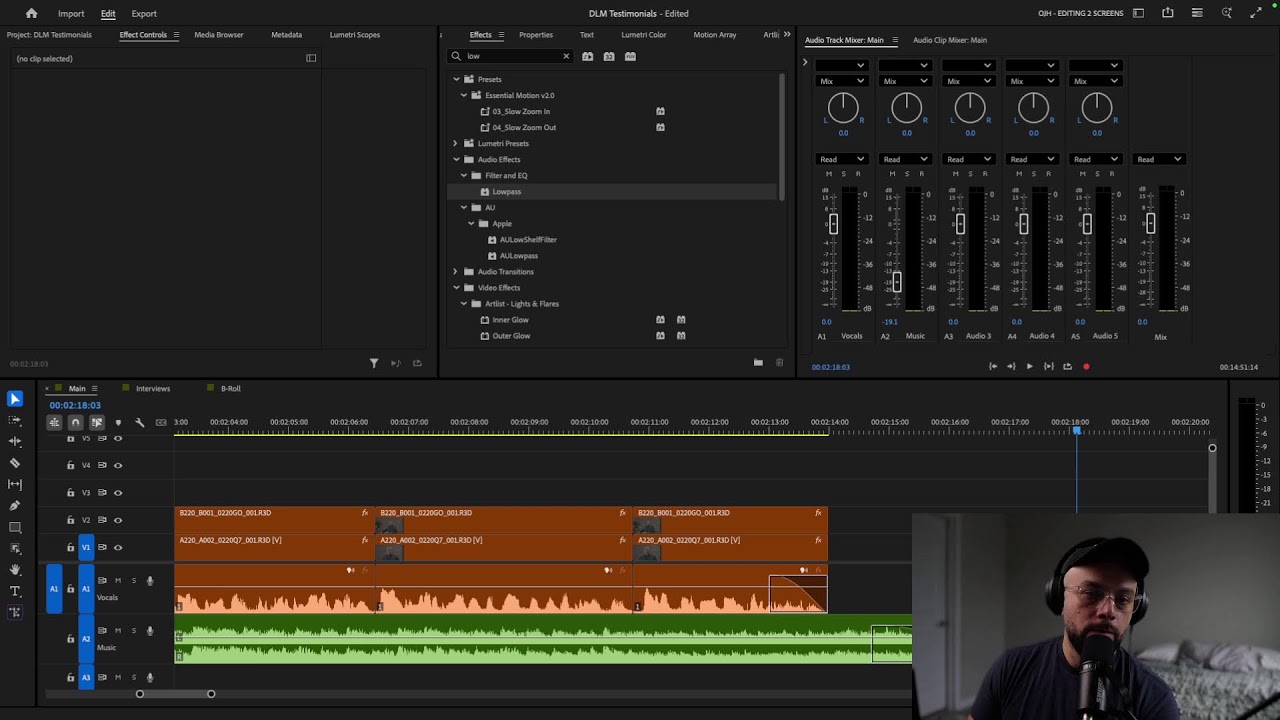Select the Rectangle tool
Image resolution: width=1280 pixels, height=720 pixels.
coord(15,527)
